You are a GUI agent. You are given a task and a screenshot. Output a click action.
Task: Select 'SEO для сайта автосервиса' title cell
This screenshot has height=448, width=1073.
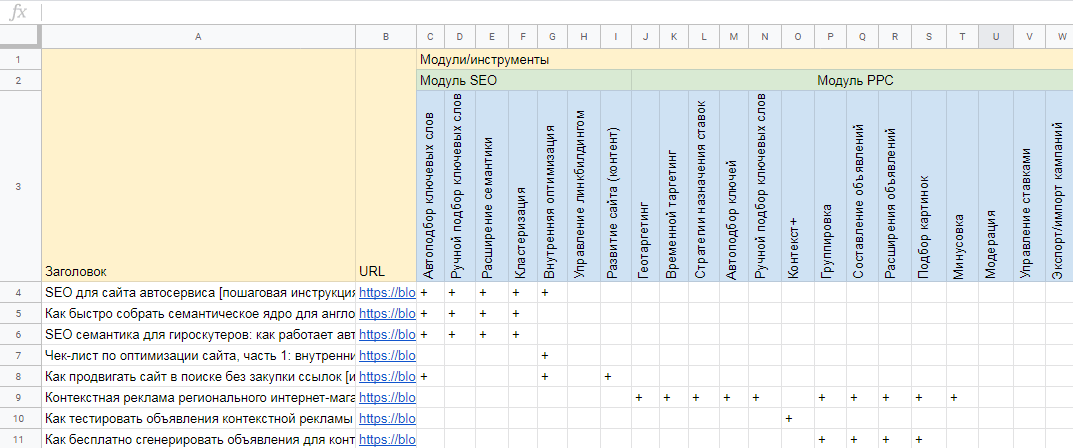click(x=198, y=292)
